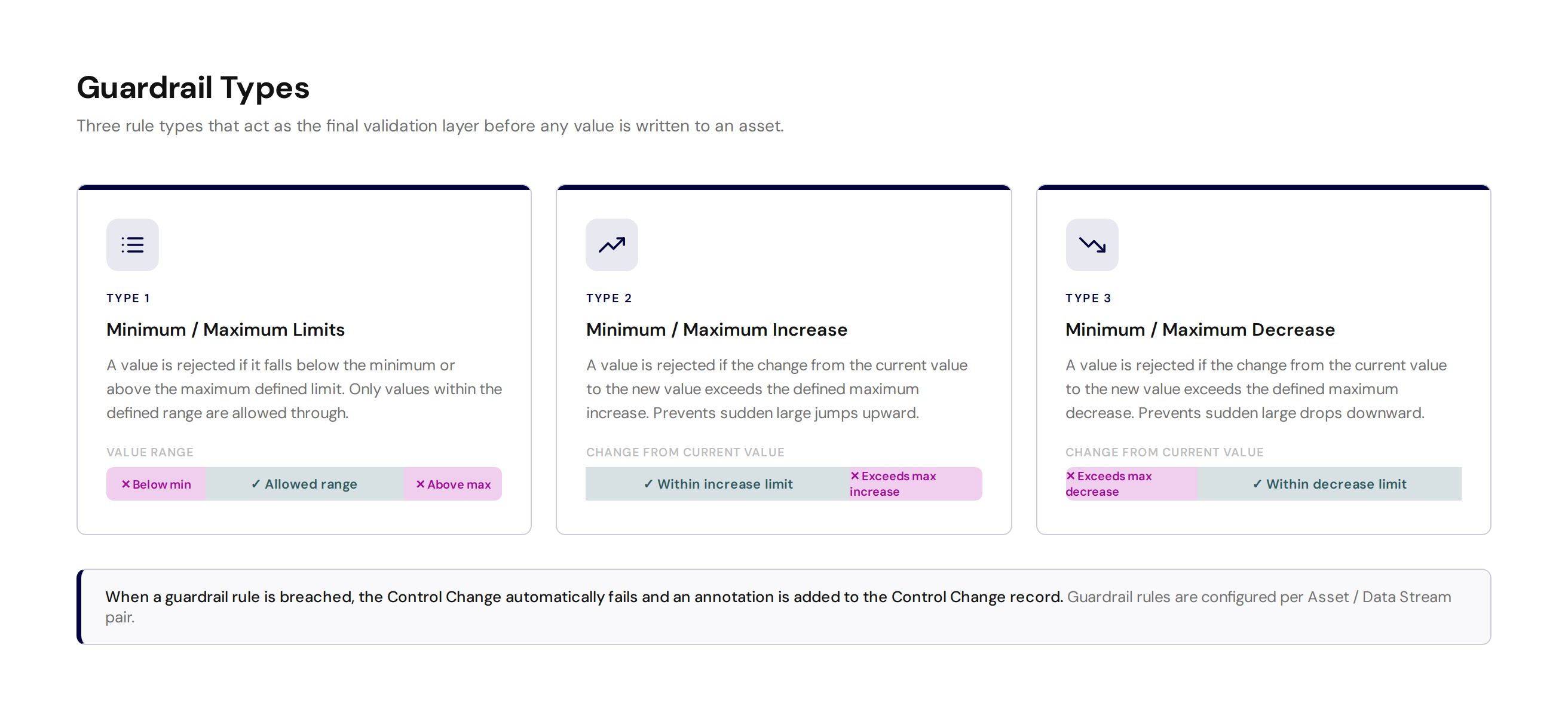Screen dimensions: 1568x712
Task: Click the list icon in Type 1 card
Action: 133,245
